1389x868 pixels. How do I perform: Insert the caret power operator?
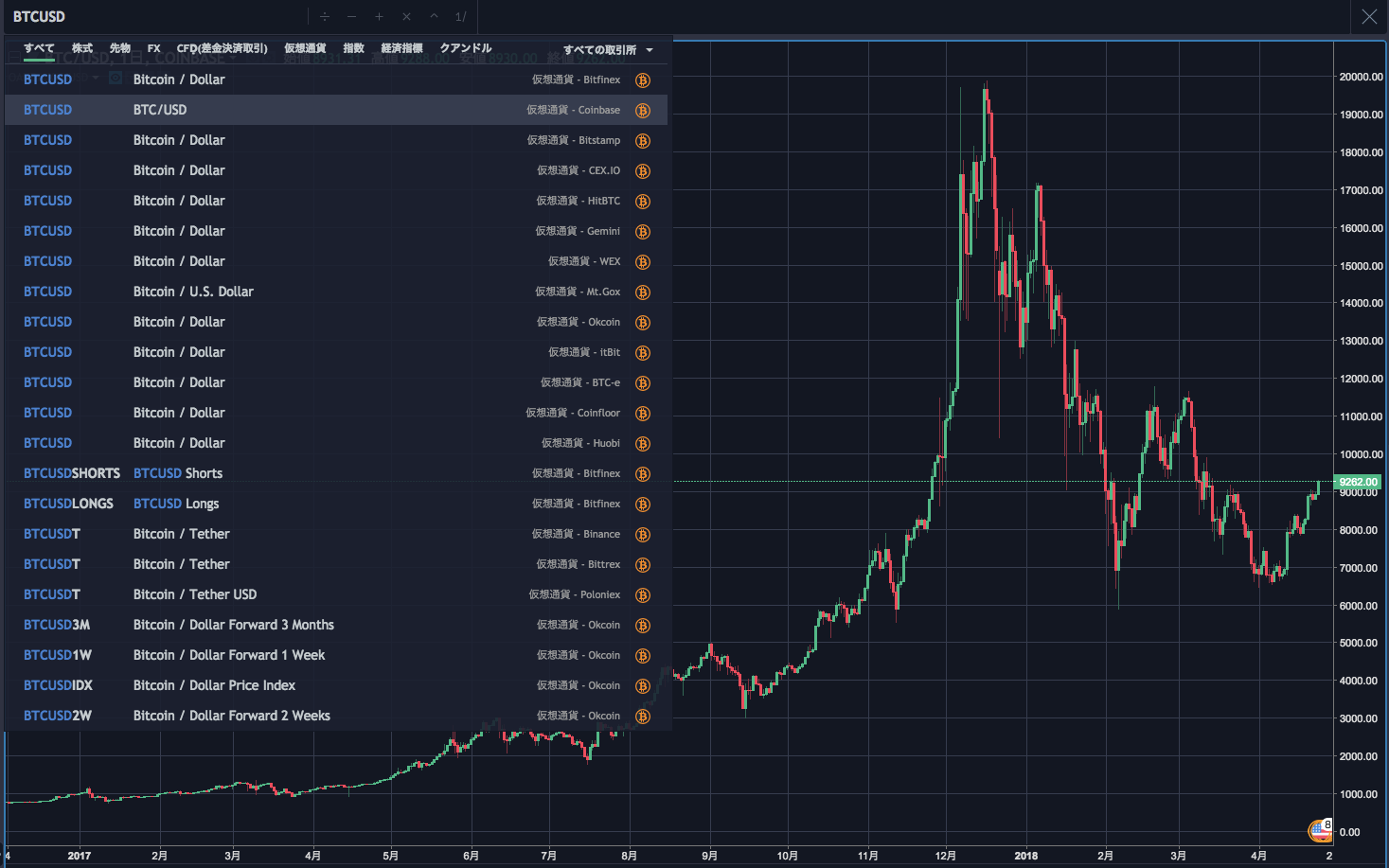point(434,16)
